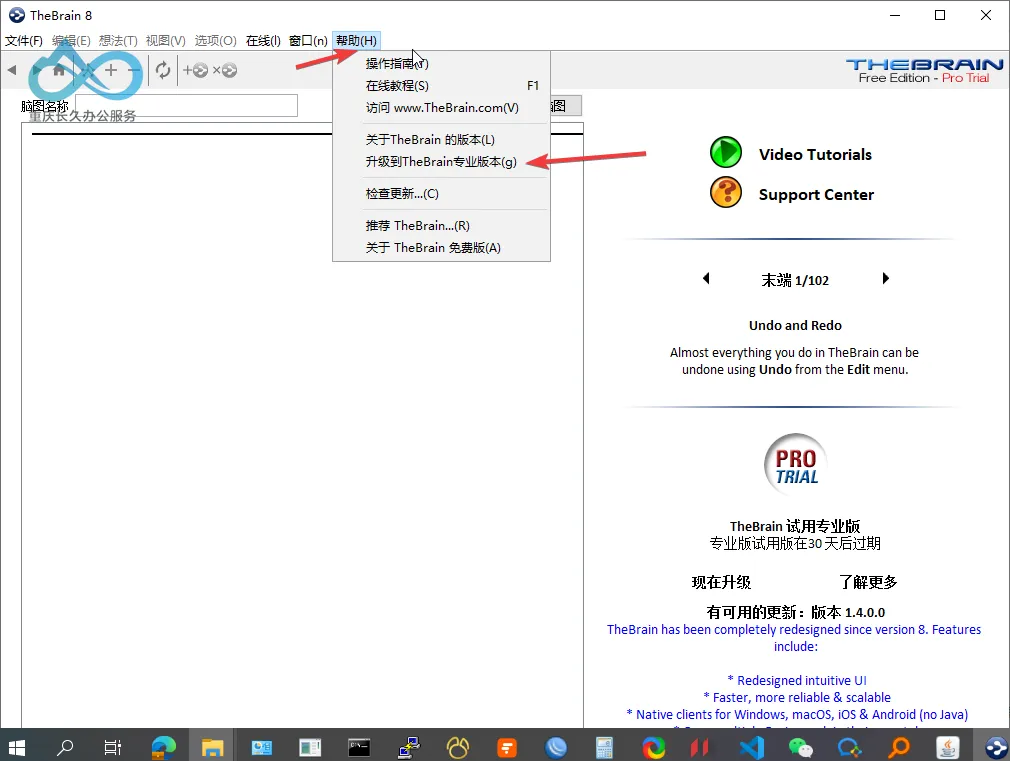Open WeChat from the taskbar
1010x761 pixels.
(801, 747)
